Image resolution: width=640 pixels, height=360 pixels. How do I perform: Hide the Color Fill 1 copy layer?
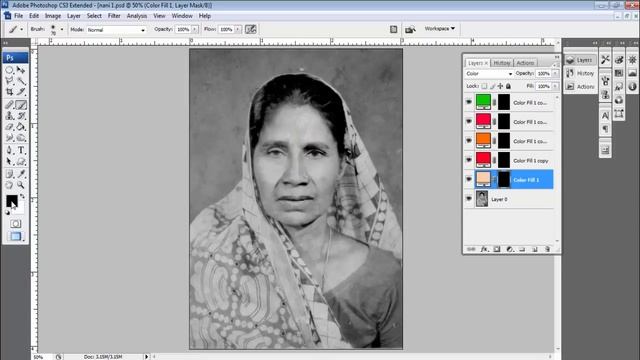pos(469,160)
